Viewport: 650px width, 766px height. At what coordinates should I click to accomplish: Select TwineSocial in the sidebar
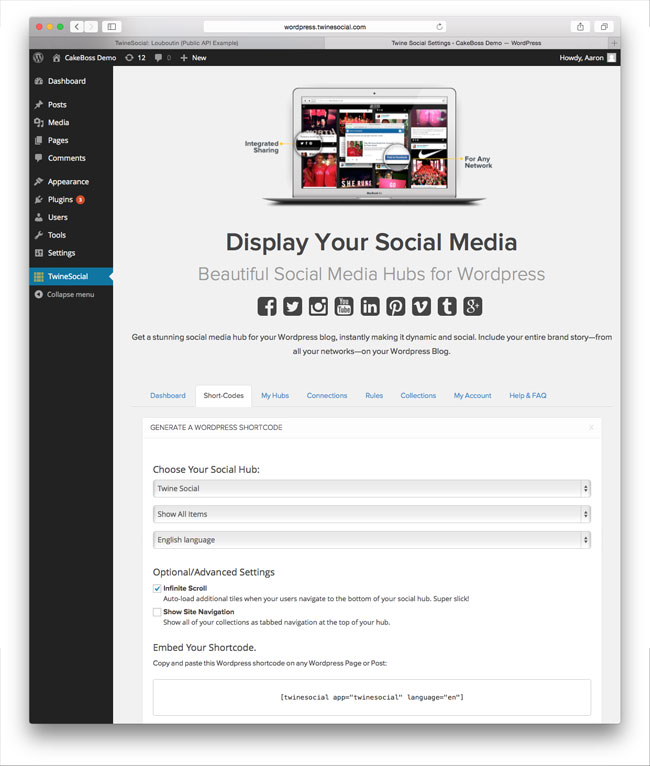click(x=71, y=277)
